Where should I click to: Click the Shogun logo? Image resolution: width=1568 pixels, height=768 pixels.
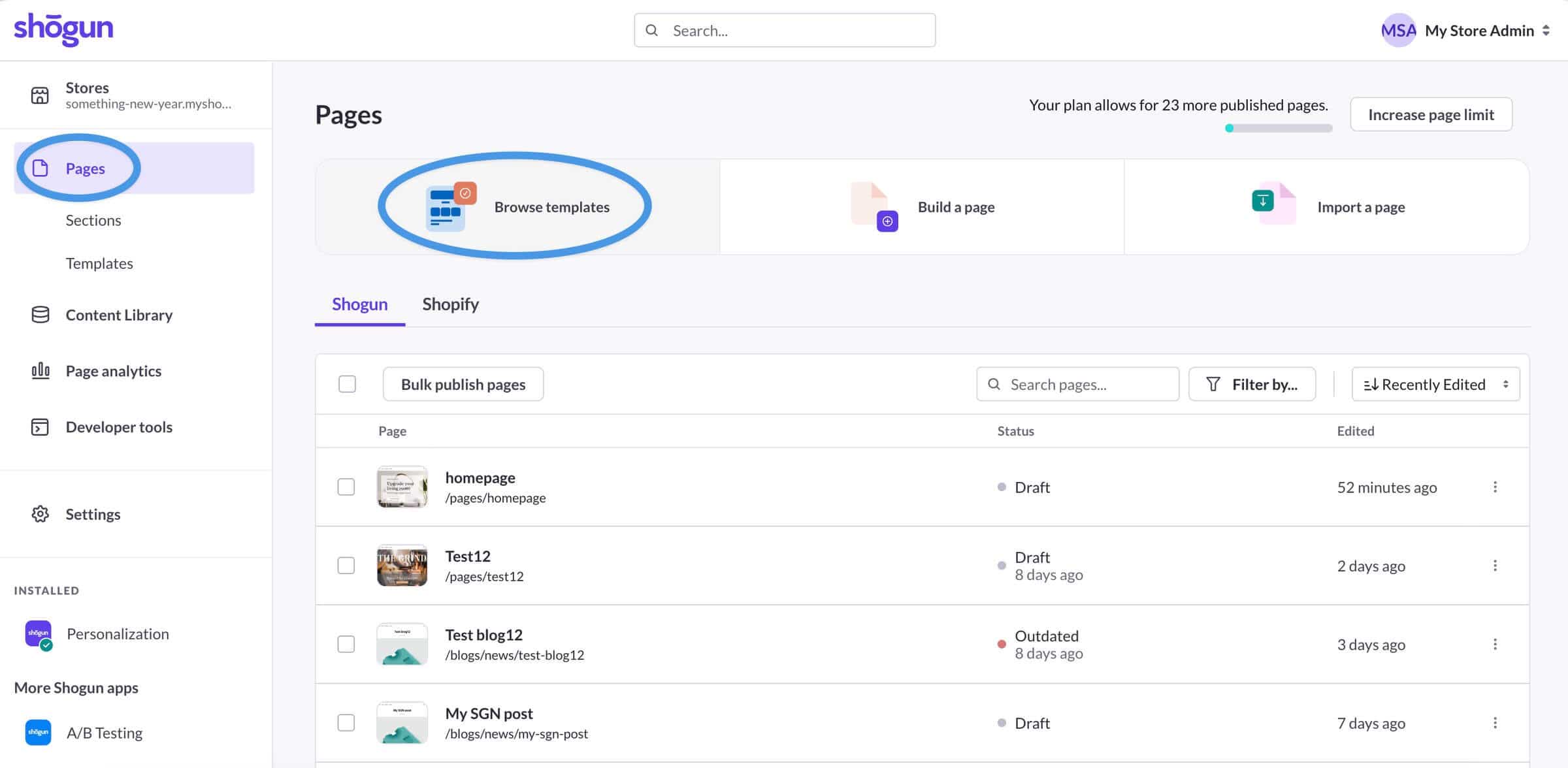point(63,29)
